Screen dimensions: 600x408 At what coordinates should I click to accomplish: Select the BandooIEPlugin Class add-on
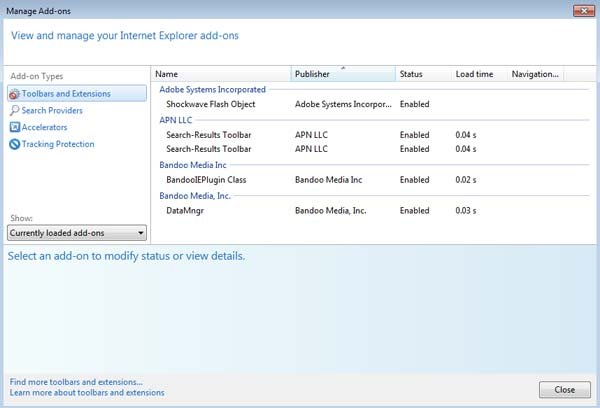coord(206,180)
